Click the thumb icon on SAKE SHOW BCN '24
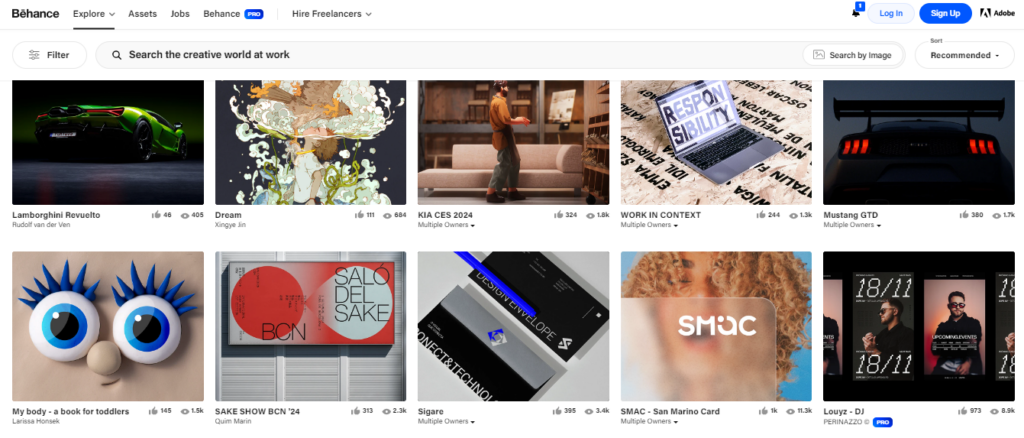1024x438 pixels. pos(355,411)
